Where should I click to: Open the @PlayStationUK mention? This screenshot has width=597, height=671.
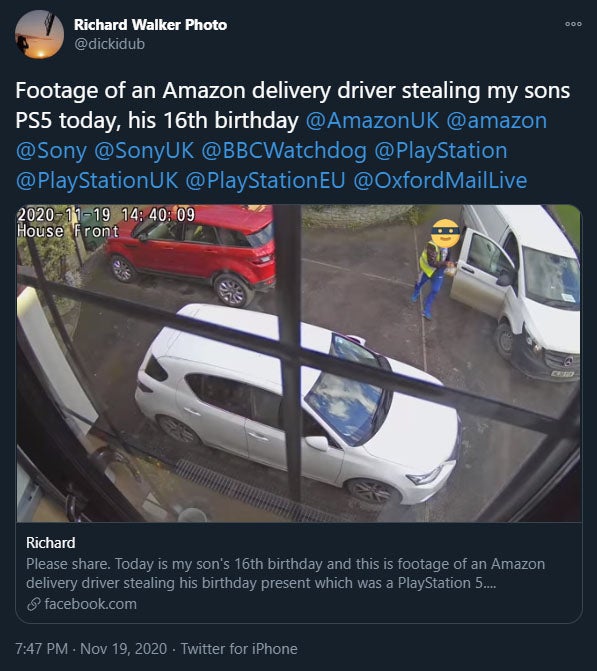tap(97, 181)
